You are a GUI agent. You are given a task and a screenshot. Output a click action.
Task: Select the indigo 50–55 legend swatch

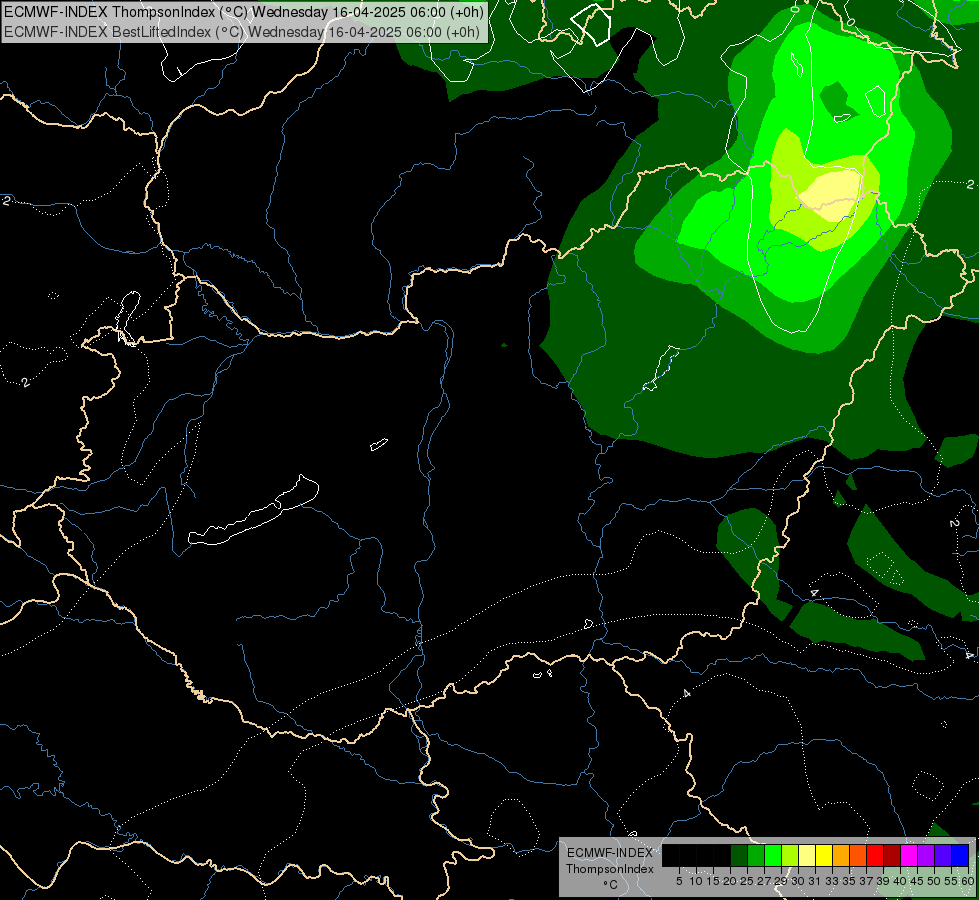(943, 855)
